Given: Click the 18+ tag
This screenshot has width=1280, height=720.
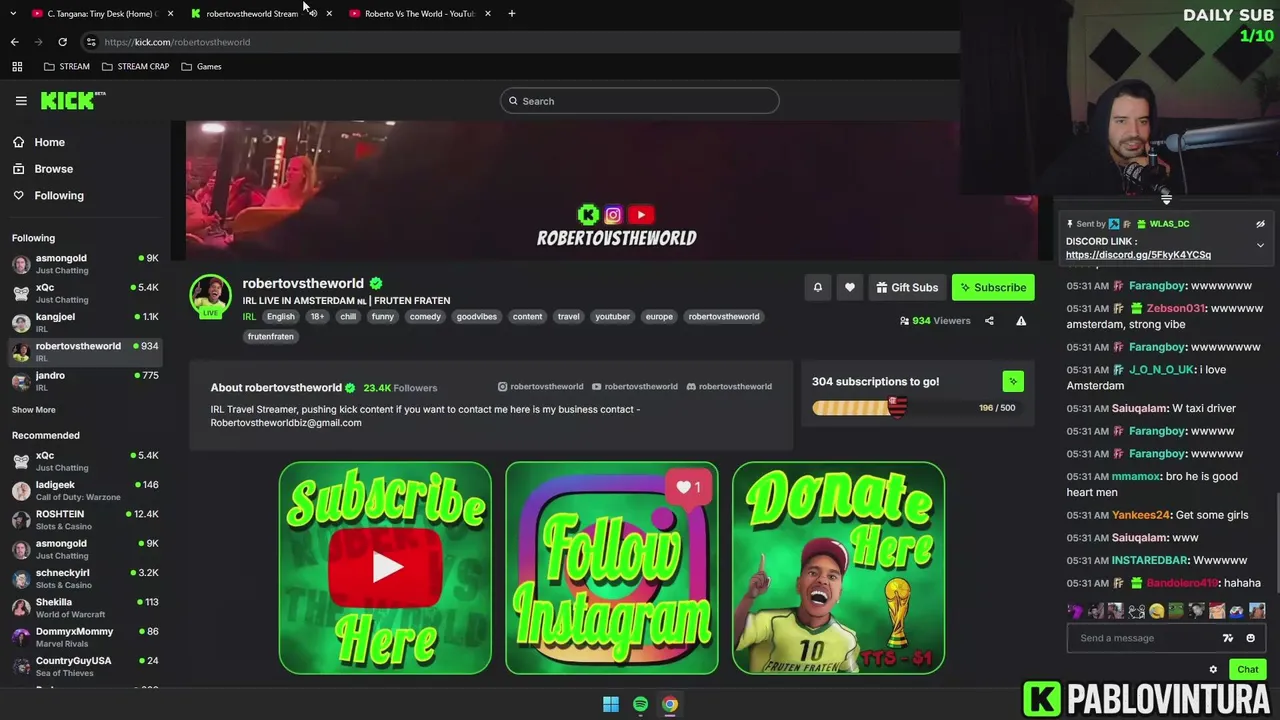Looking at the screenshot, I should point(317,317).
